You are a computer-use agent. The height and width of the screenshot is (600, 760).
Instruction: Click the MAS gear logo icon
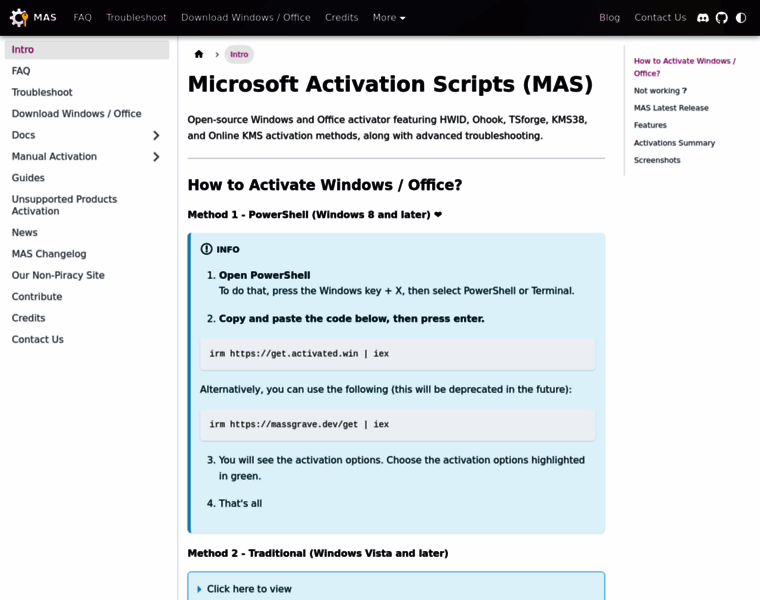click(x=19, y=17)
